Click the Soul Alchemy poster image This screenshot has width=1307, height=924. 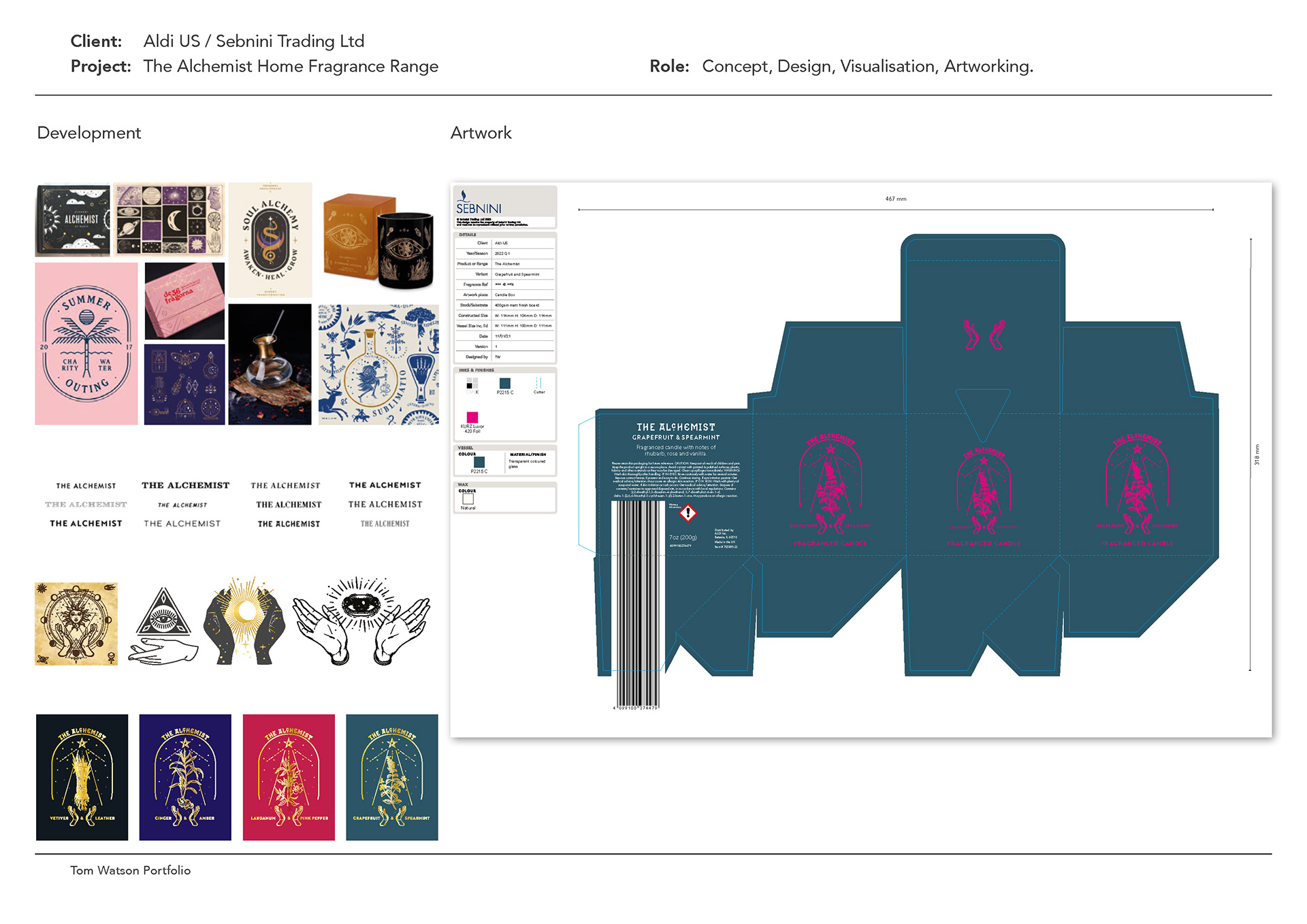click(270, 240)
